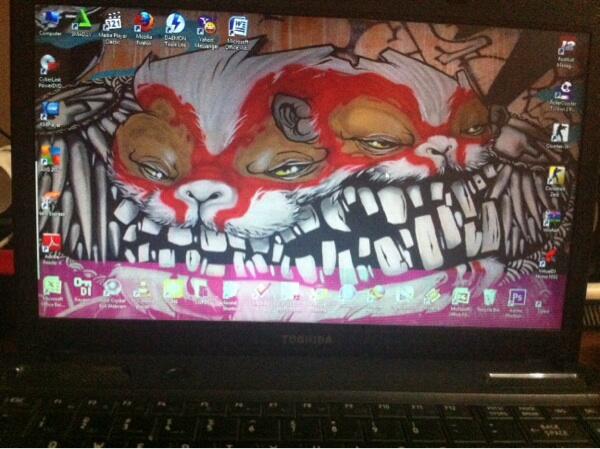Open the magnifier disc shortcut in bottom row
600x449 pixels.
click(112, 294)
